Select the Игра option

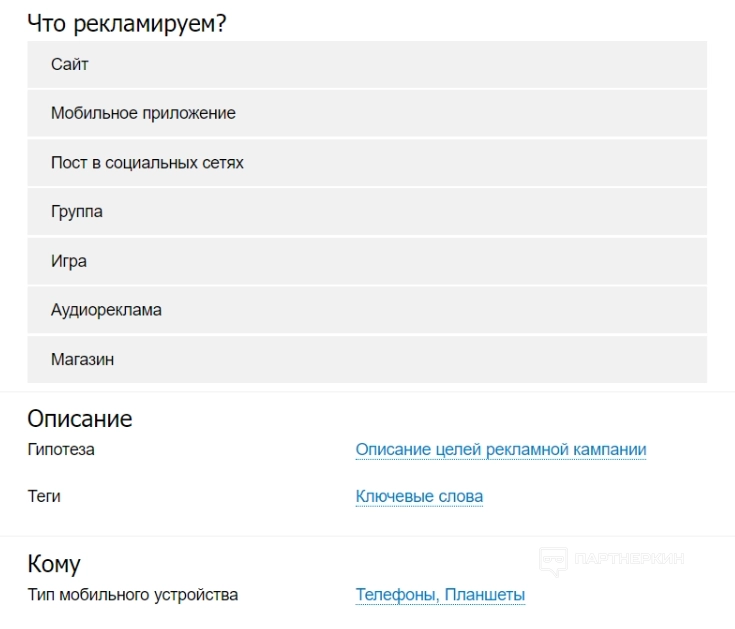tap(367, 261)
